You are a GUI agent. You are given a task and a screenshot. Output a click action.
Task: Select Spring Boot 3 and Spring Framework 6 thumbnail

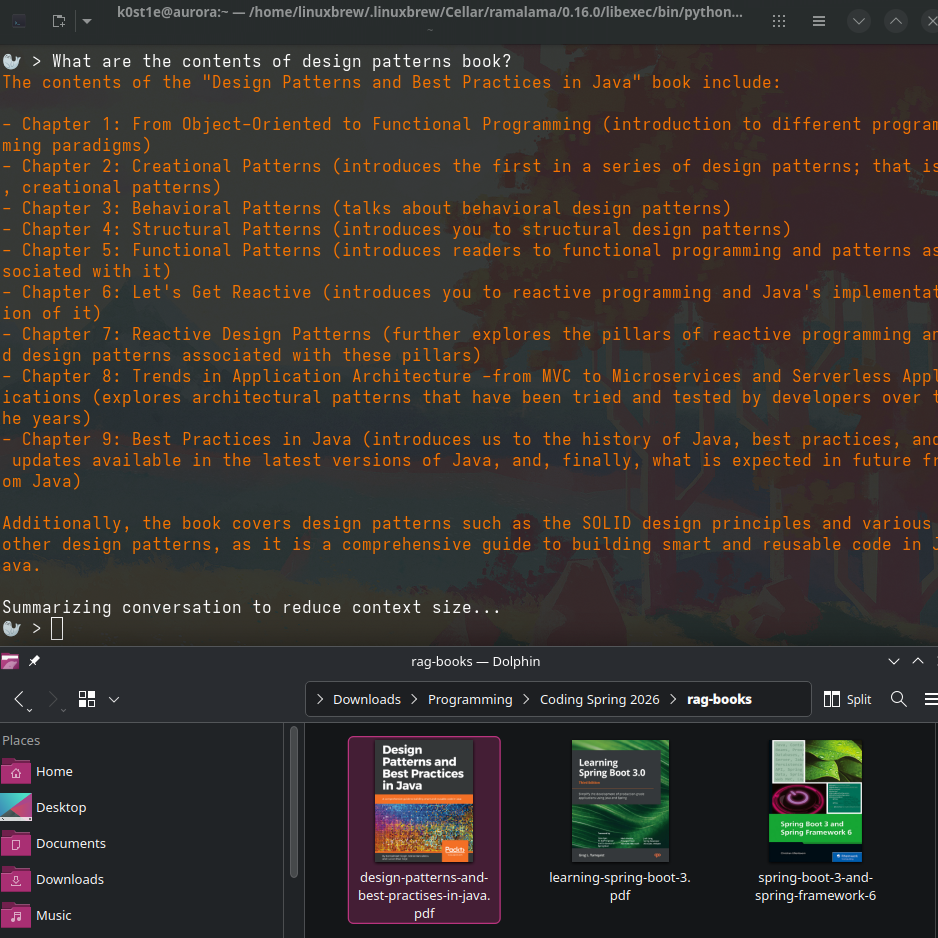tap(815, 801)
